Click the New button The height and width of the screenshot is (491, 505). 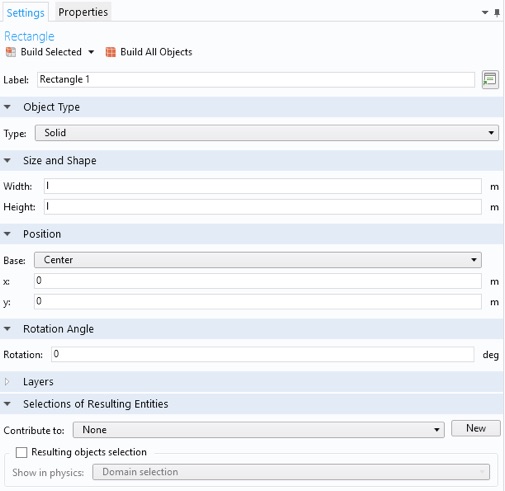tap(476, 428)
